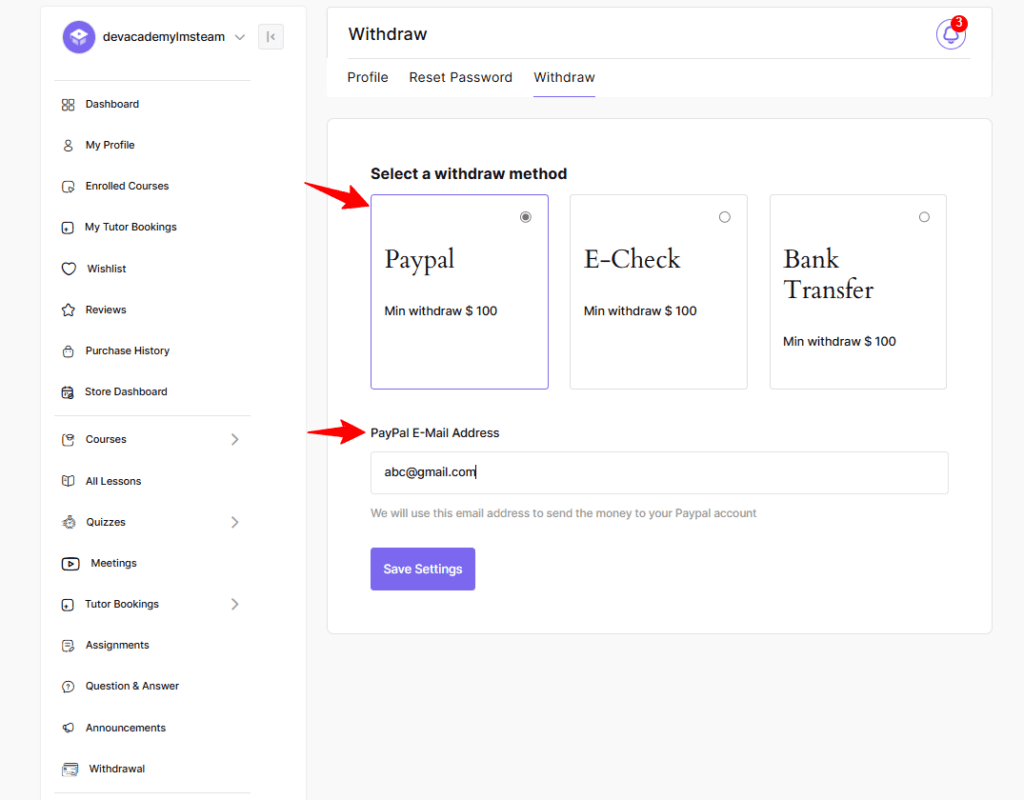Select the Paypal withdraw method radio button
The image size is (1024, 800).
(525, 216)
